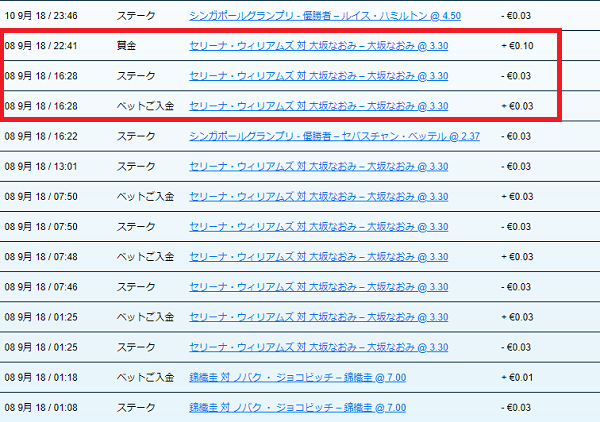The width and height of the screenshot is (600, 422).
Task: Select the date cell "08 9月 18 / 07:46"
Action: click(41, 287)
